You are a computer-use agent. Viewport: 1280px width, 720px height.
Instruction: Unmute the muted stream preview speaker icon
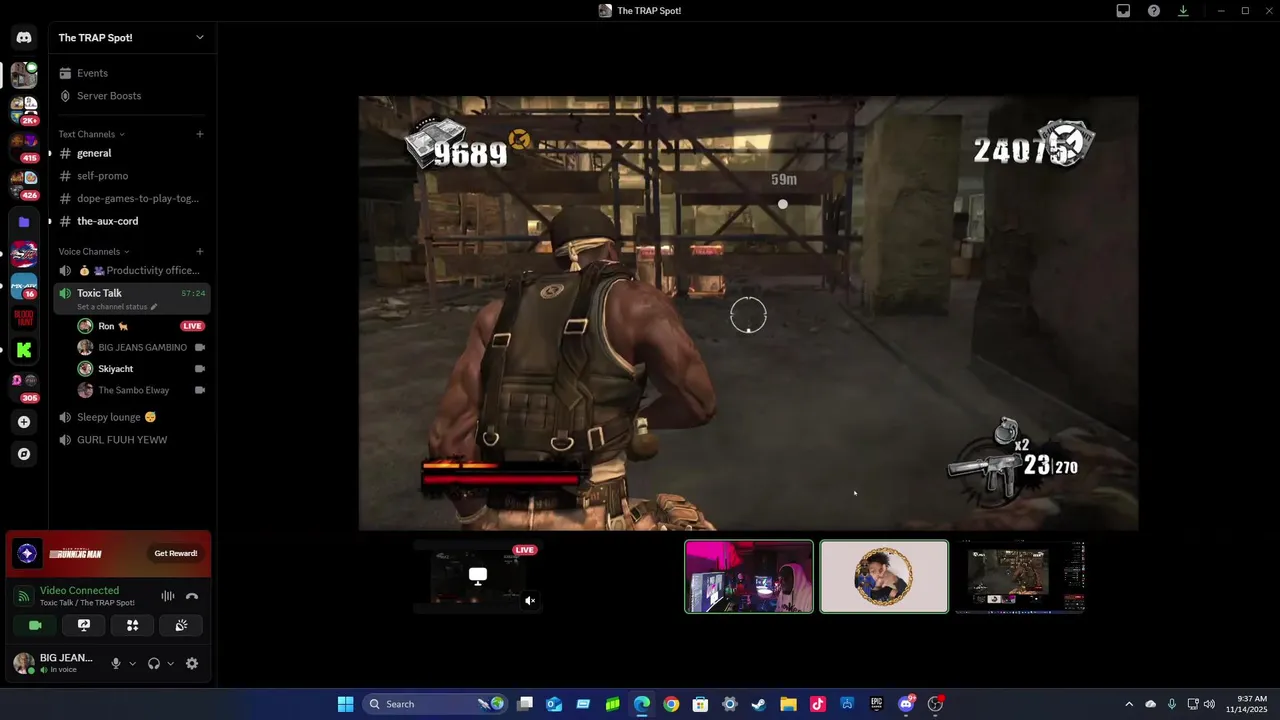tap(530, 601)
